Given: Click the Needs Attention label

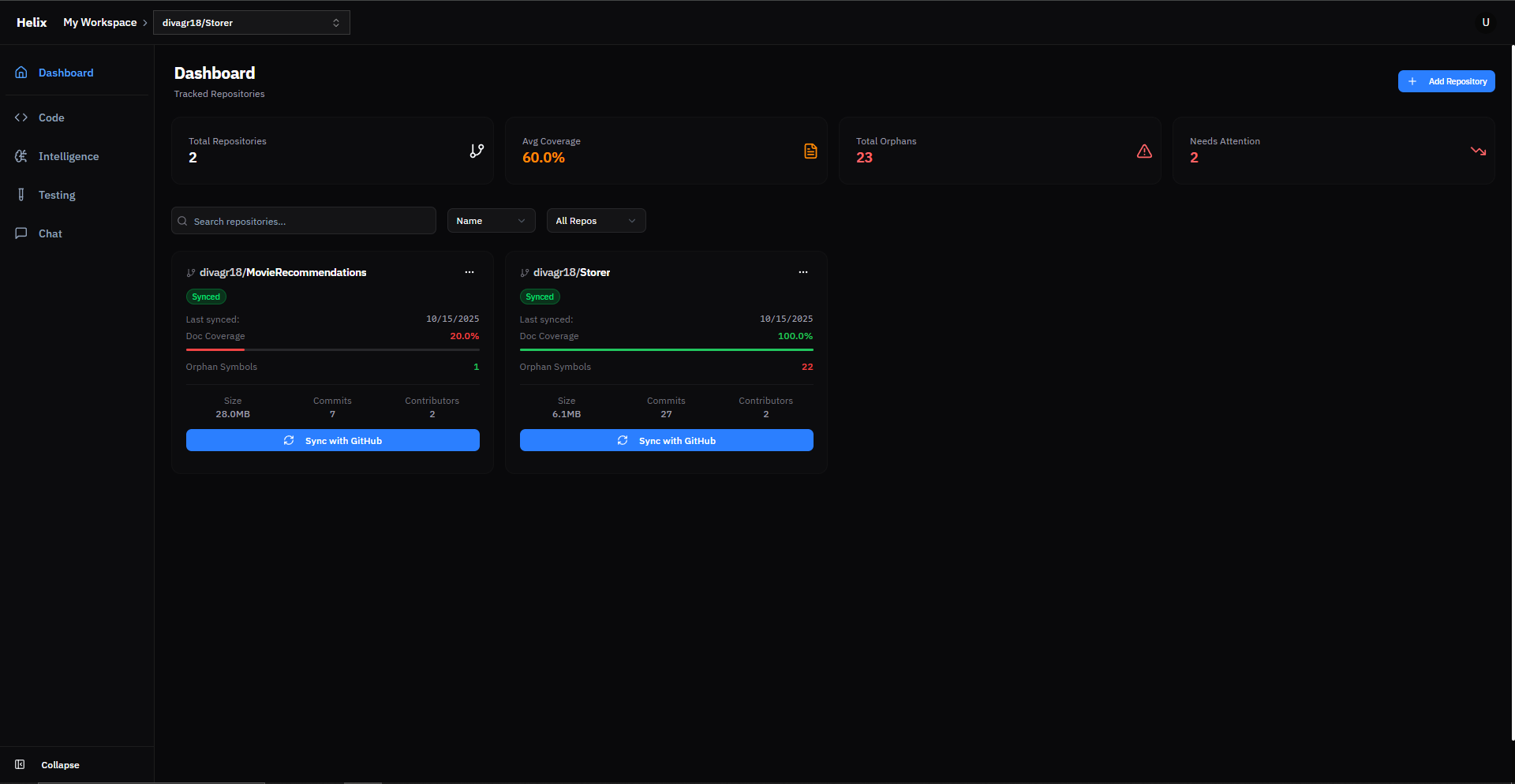Looking at the screenshot, I should click(x=1225, y=141).
